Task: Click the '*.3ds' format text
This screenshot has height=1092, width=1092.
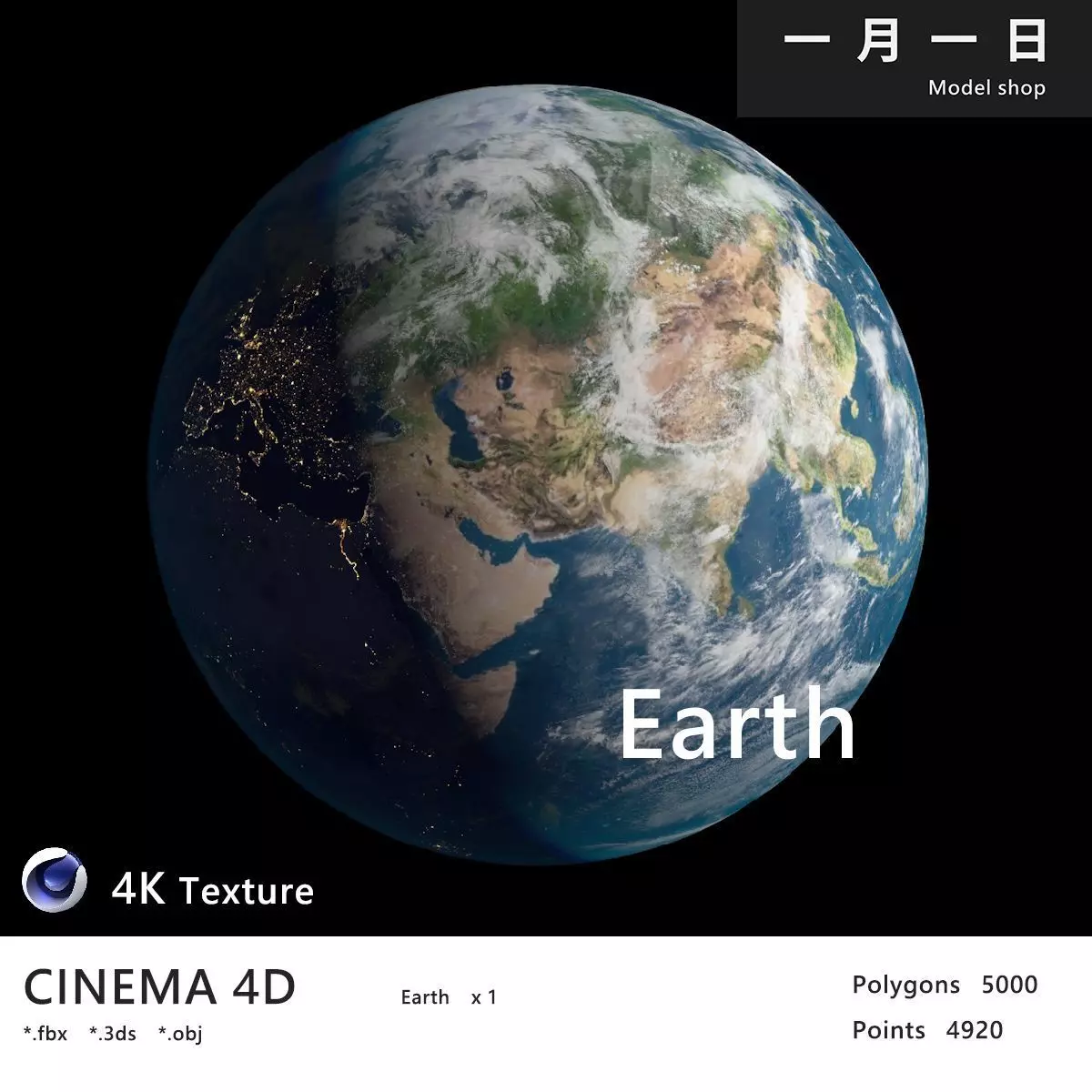Action: pyautogui.click(x=113, y=1034)
